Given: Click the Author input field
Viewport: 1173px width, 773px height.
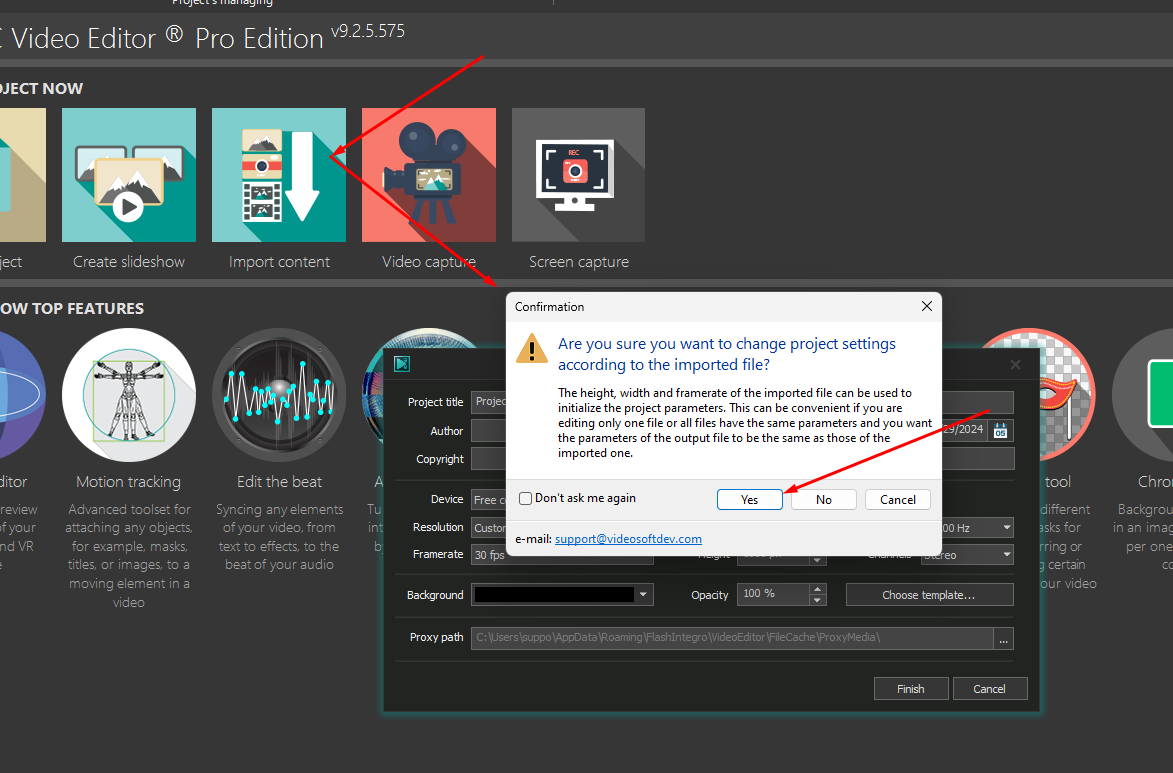Looking at the screenshot, I should click(489, 431).
